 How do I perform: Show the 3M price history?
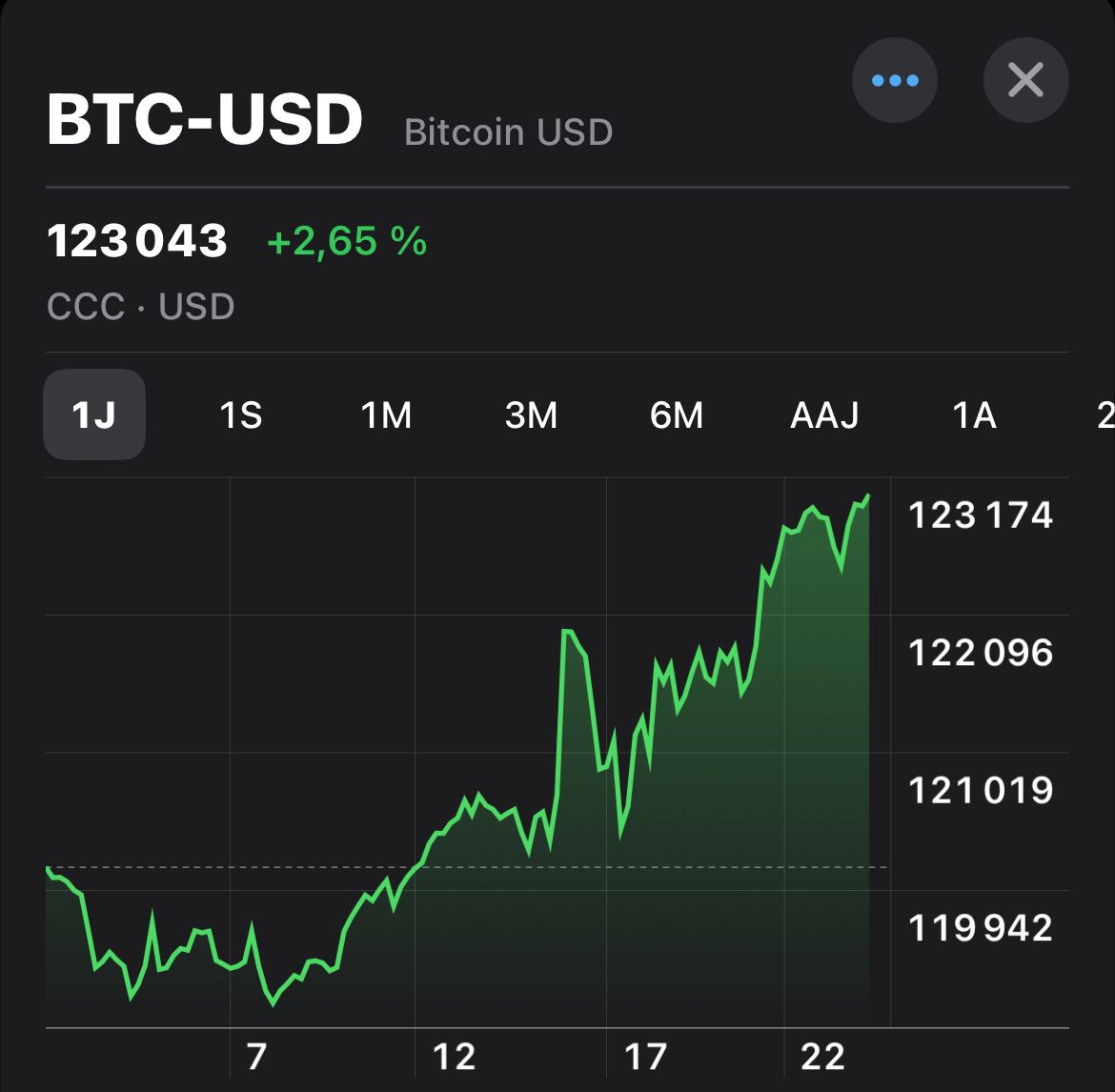pyautogui.click(x=531, y=415)
